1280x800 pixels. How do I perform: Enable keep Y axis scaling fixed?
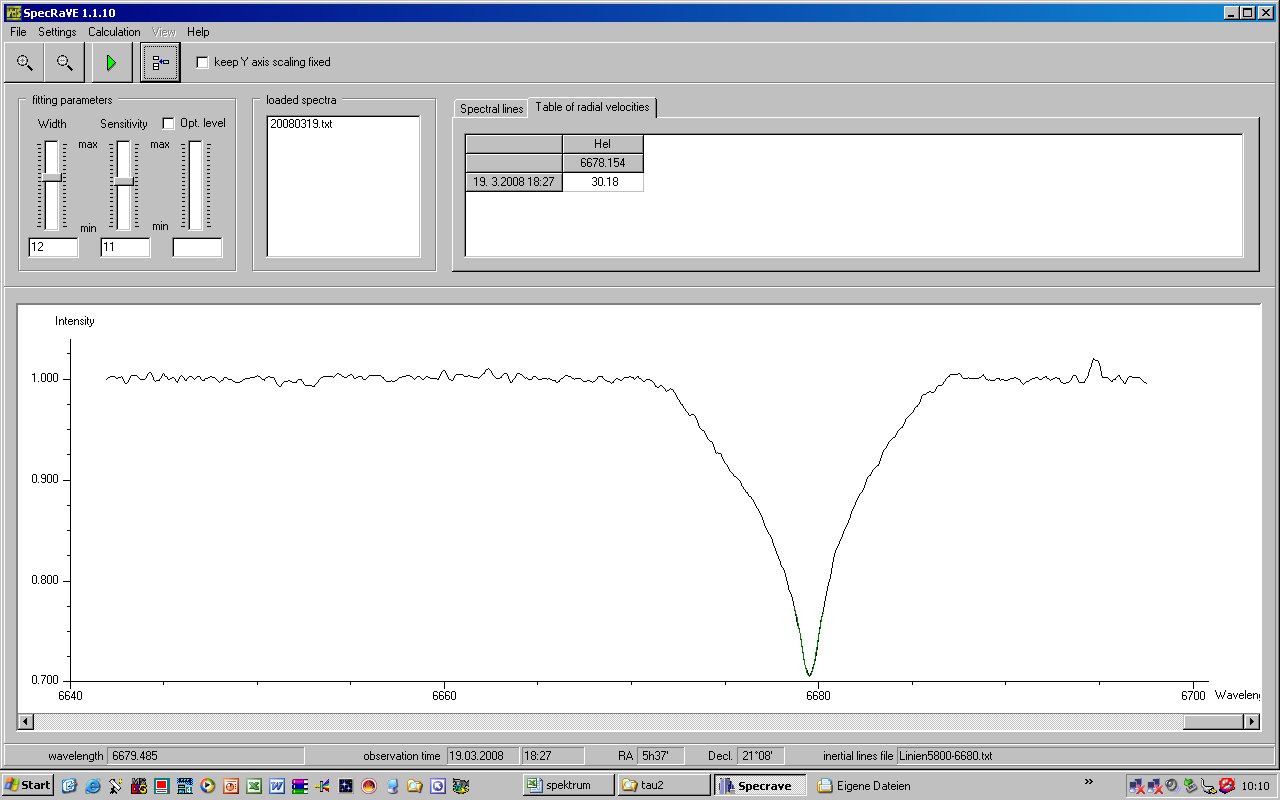(x=203, y=62)
